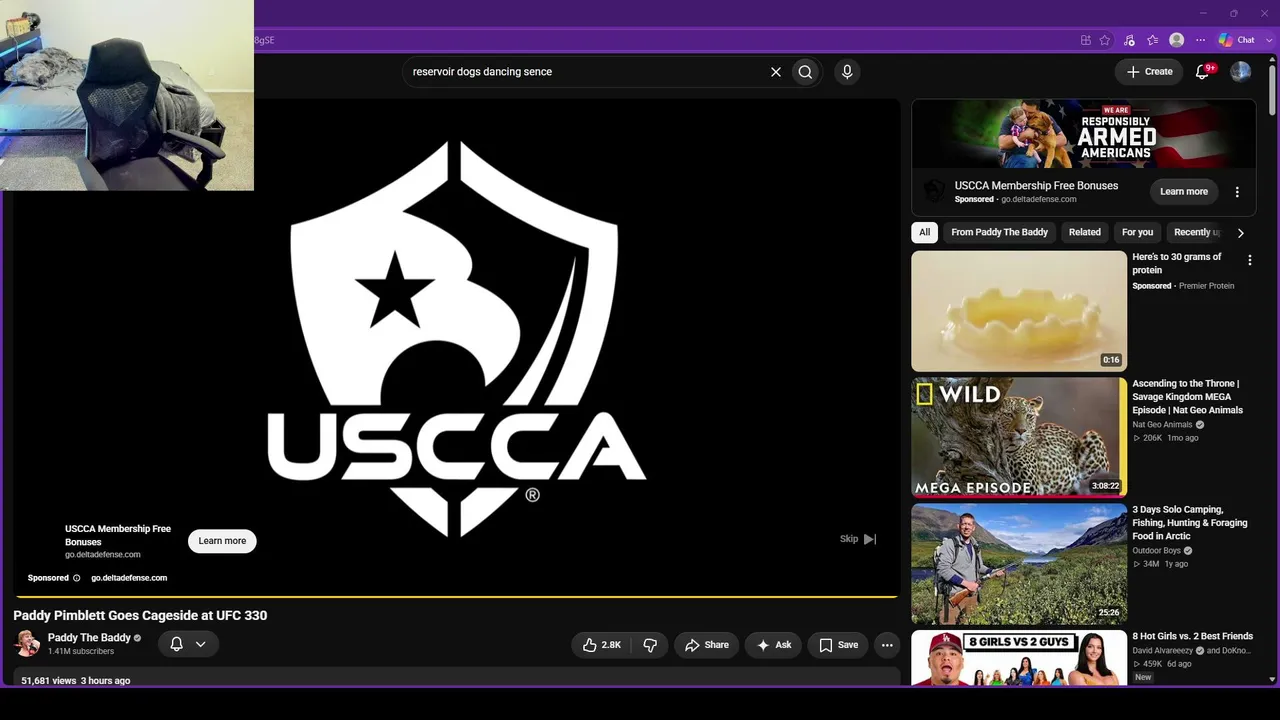
Task: Open the YouTube account avatar menu
Action: click(1241, 71)
